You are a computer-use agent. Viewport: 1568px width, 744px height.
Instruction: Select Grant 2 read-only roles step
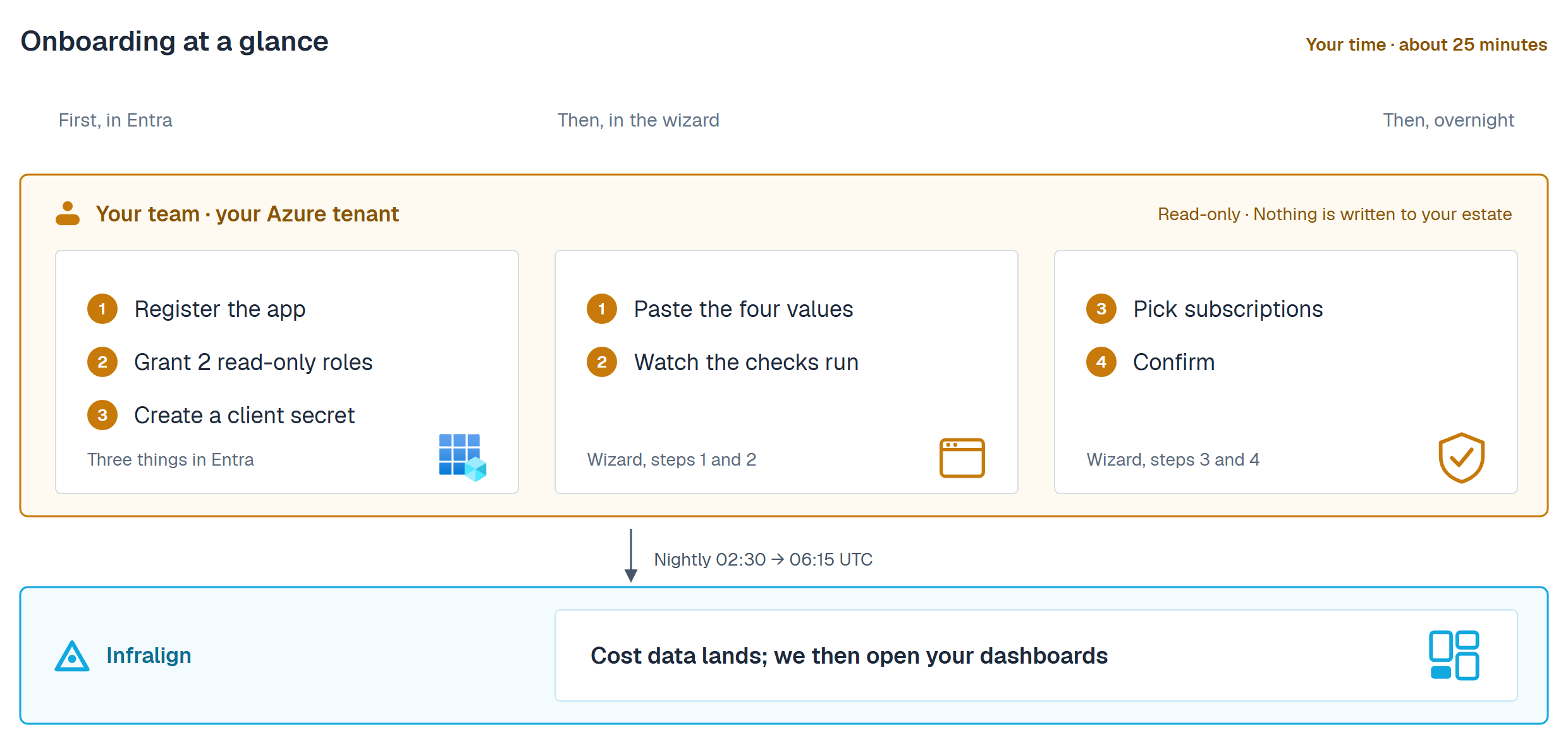pos(230,363)
